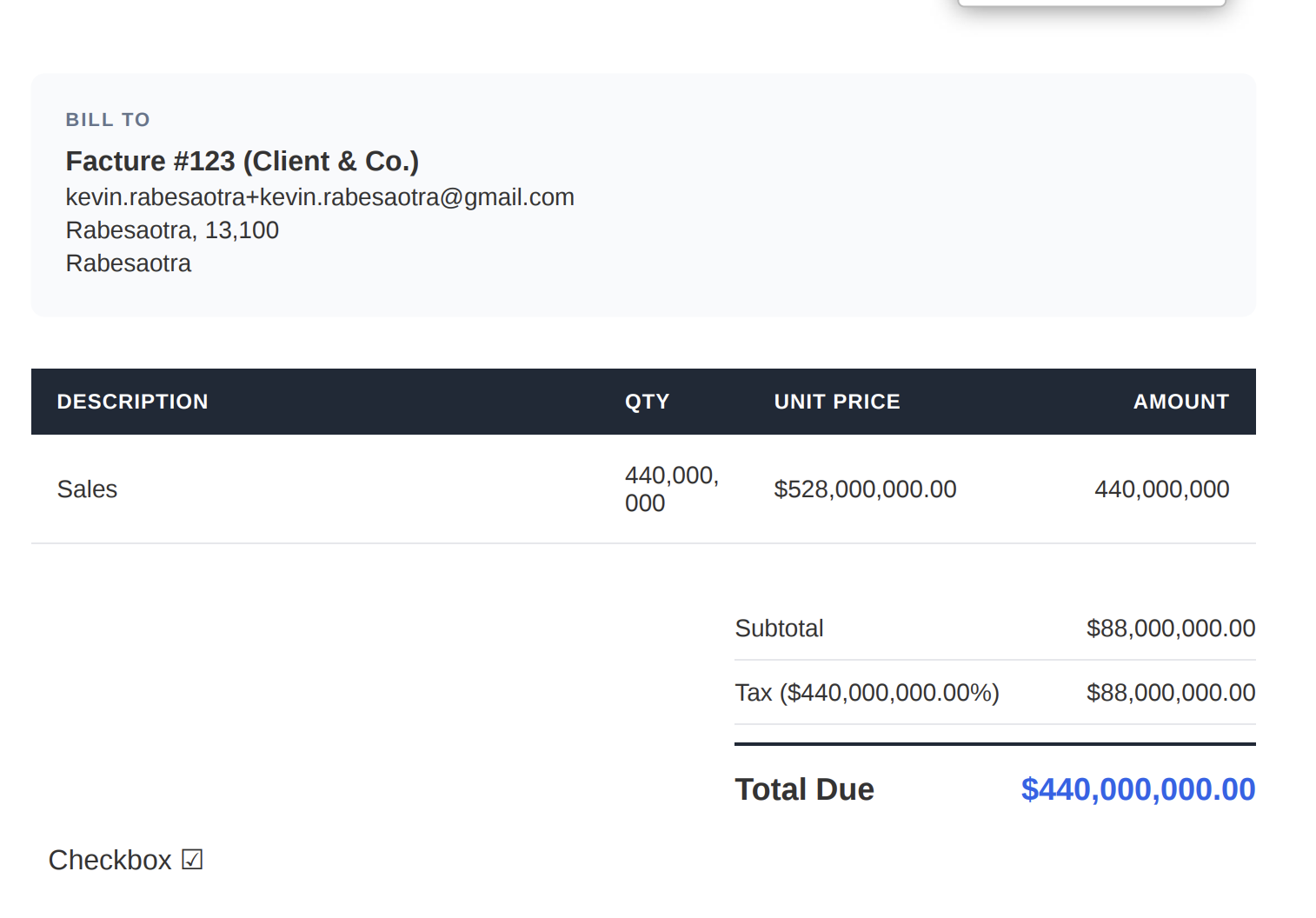Click the Rabesaotra, 13,100 address line
This screenshot has width=1316, height=918.
[x=172, y=230]
